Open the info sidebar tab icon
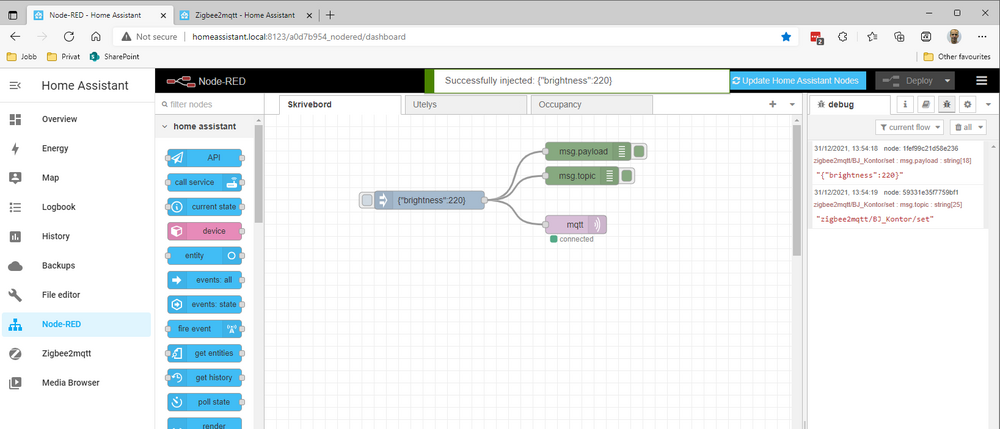1000x429 pixels. [905, 104]
